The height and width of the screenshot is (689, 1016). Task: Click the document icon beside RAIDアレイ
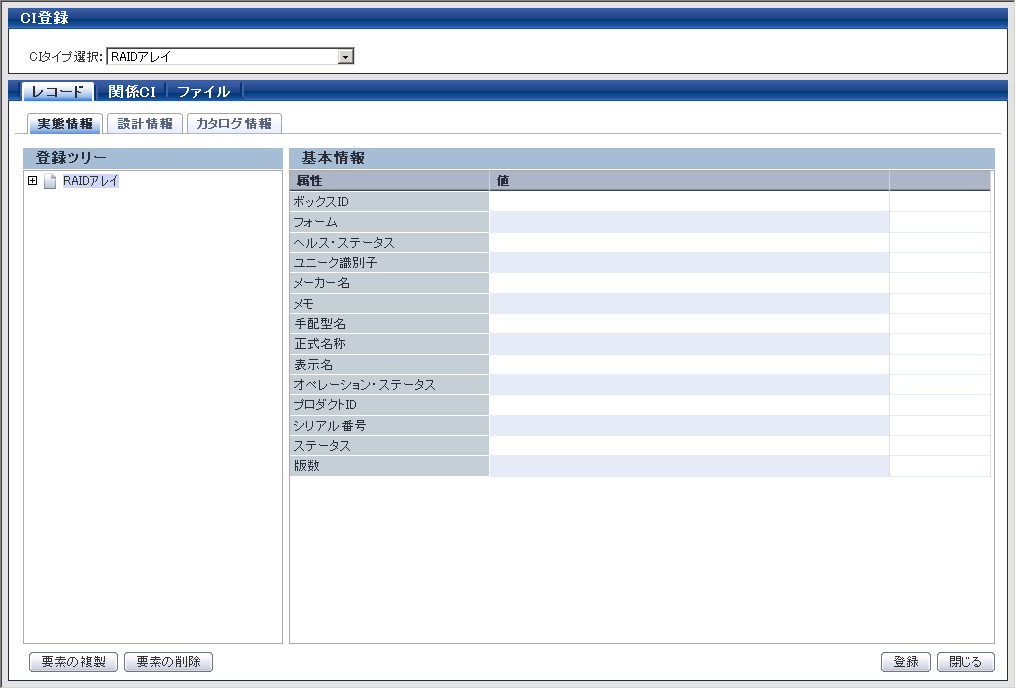tap(50, 182)
